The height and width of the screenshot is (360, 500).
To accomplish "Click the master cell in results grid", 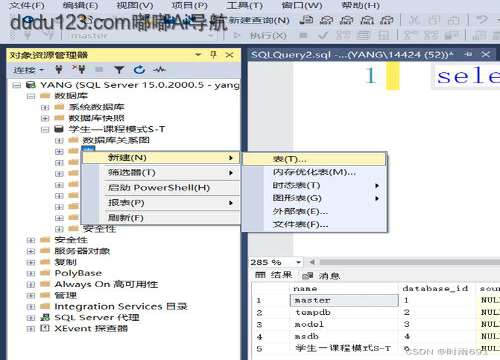I will (344, 300).
